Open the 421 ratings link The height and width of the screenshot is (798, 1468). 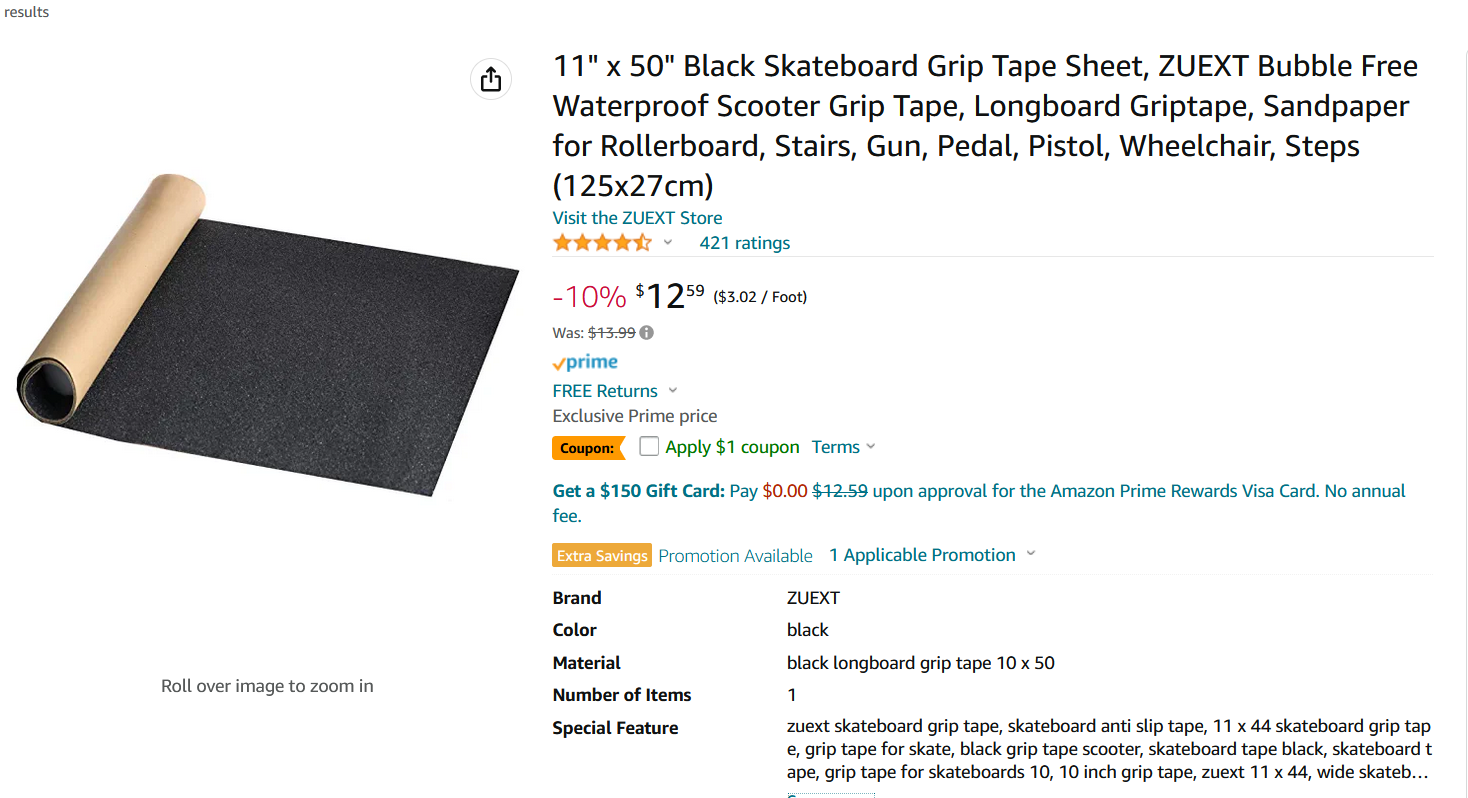click(x=744, y=243)
